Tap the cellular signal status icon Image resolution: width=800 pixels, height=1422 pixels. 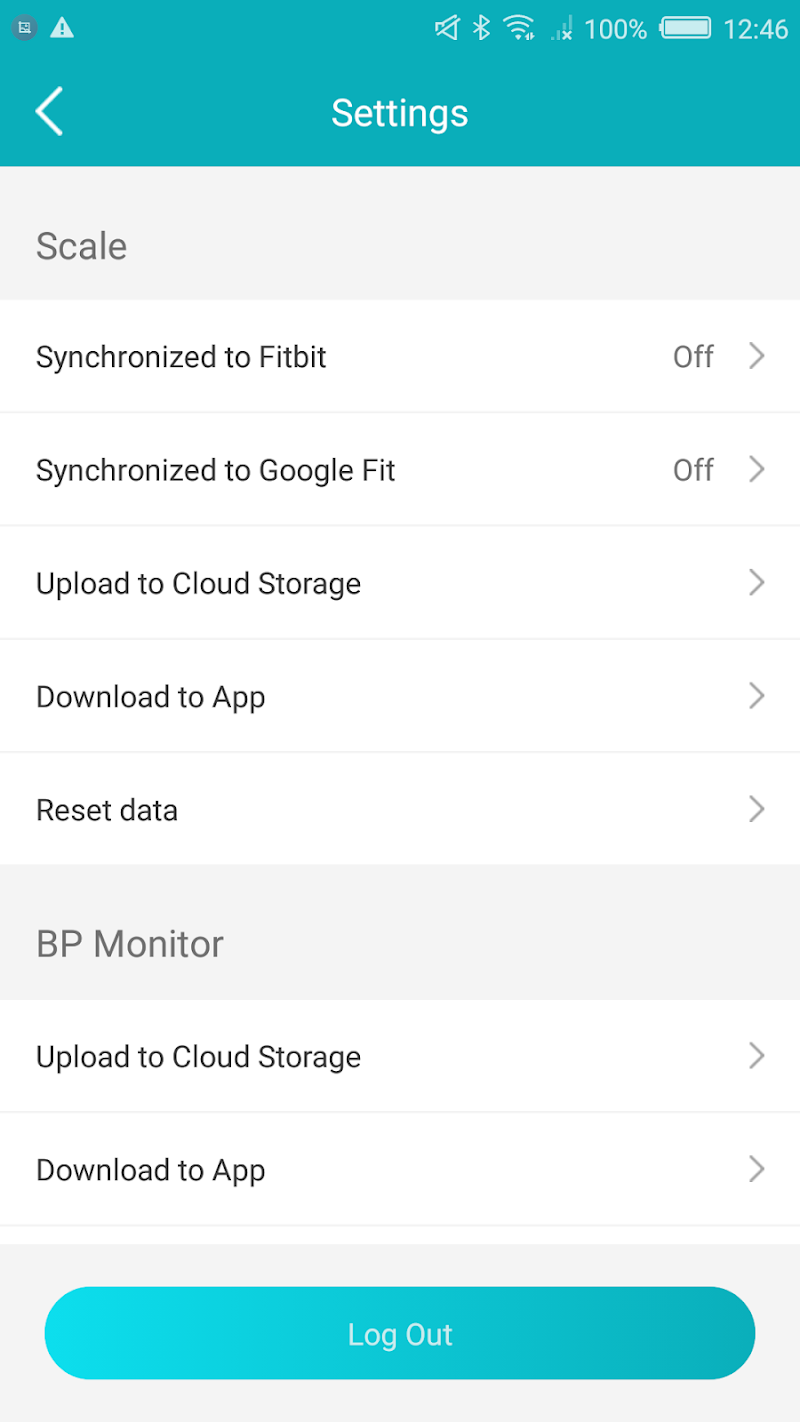tap(562, 29)
